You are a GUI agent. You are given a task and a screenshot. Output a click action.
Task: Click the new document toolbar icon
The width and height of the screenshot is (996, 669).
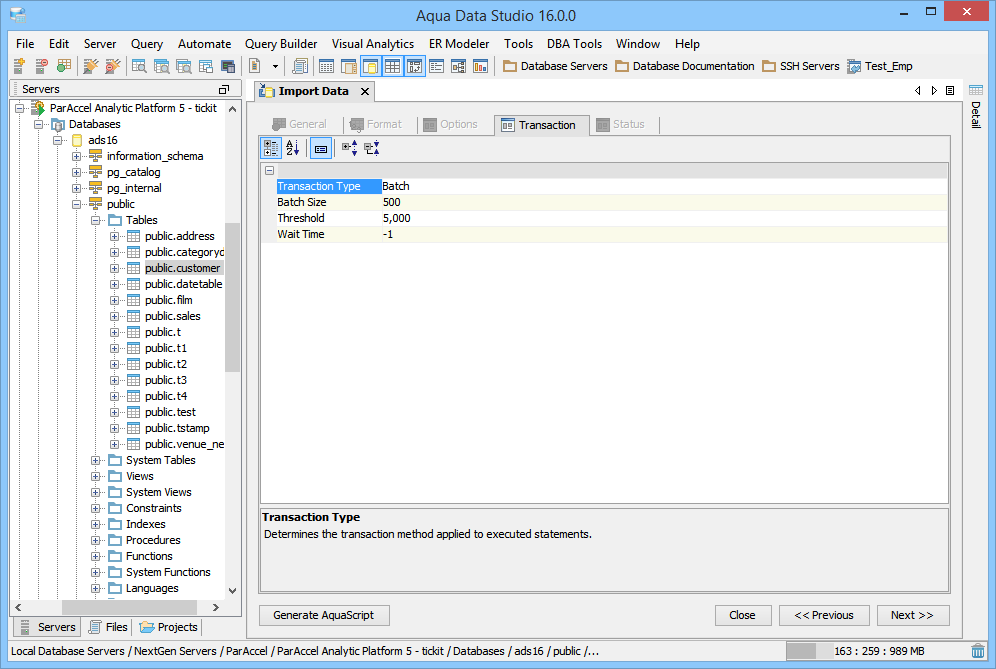255,66
